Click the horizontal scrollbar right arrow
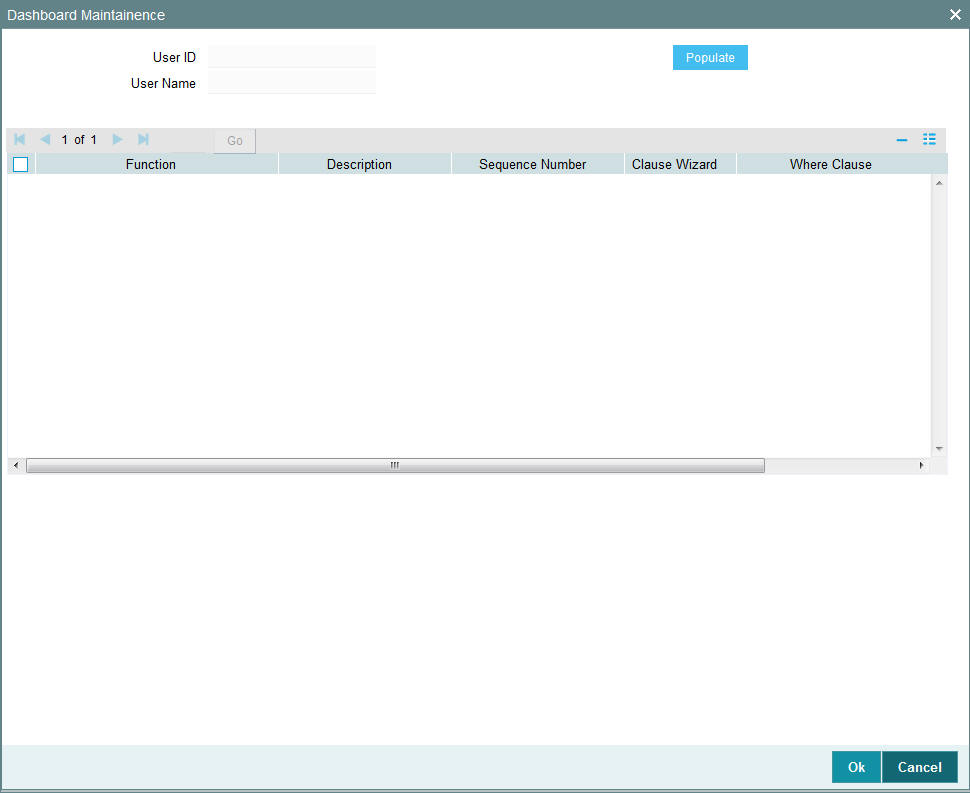 tap(922, 465)
